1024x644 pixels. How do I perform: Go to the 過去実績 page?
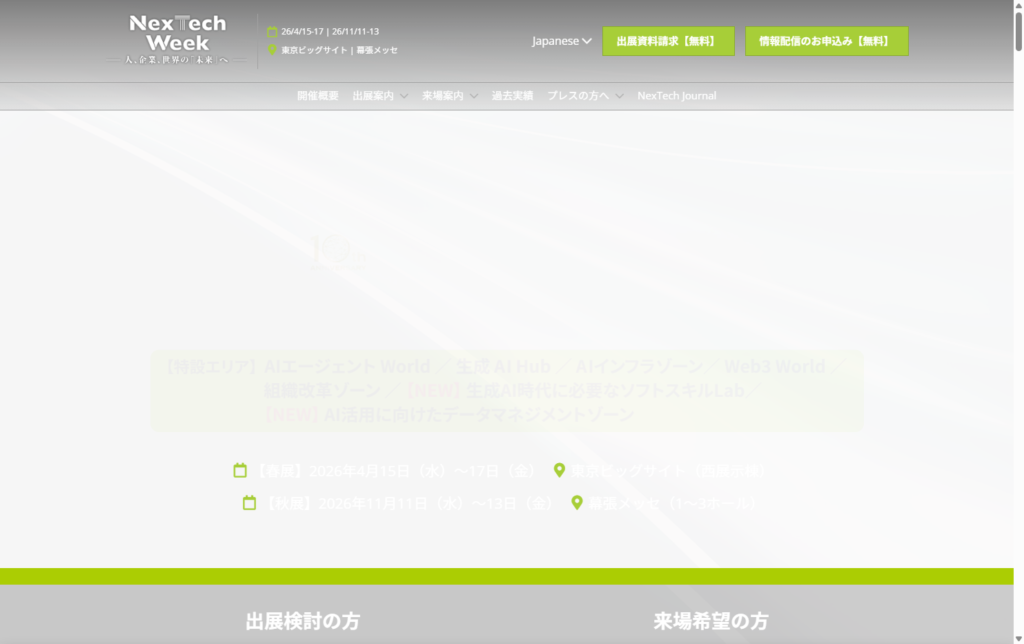[x=512, y=96]
